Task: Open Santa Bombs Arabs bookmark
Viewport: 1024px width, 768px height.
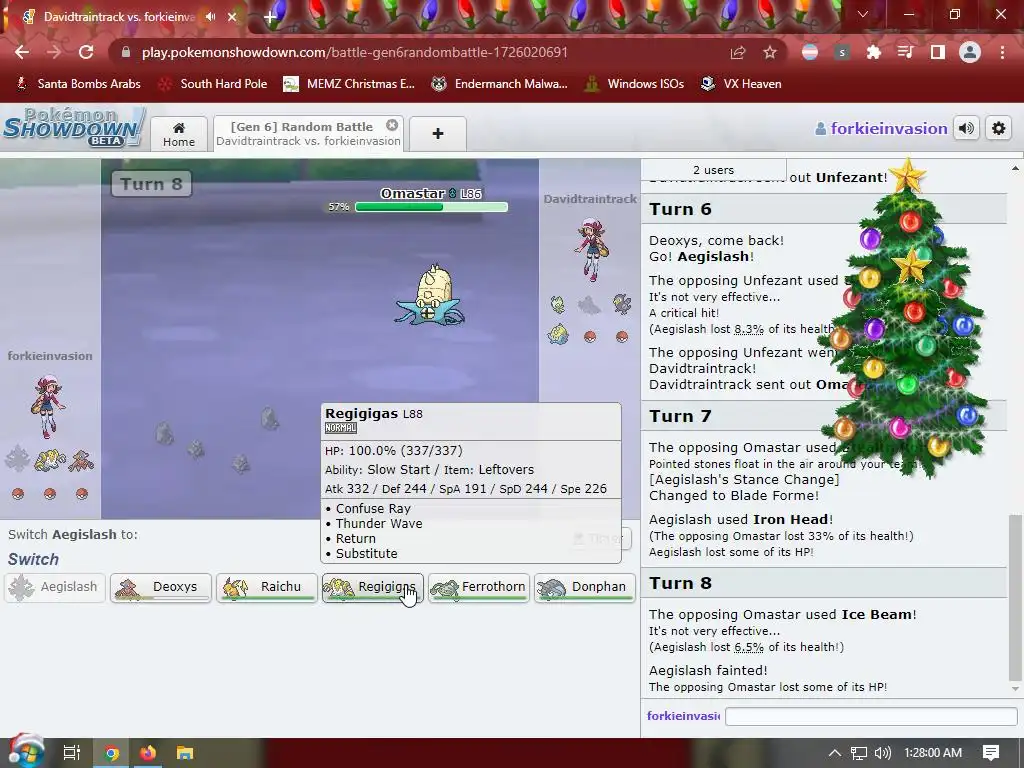Action: point(78,84)
